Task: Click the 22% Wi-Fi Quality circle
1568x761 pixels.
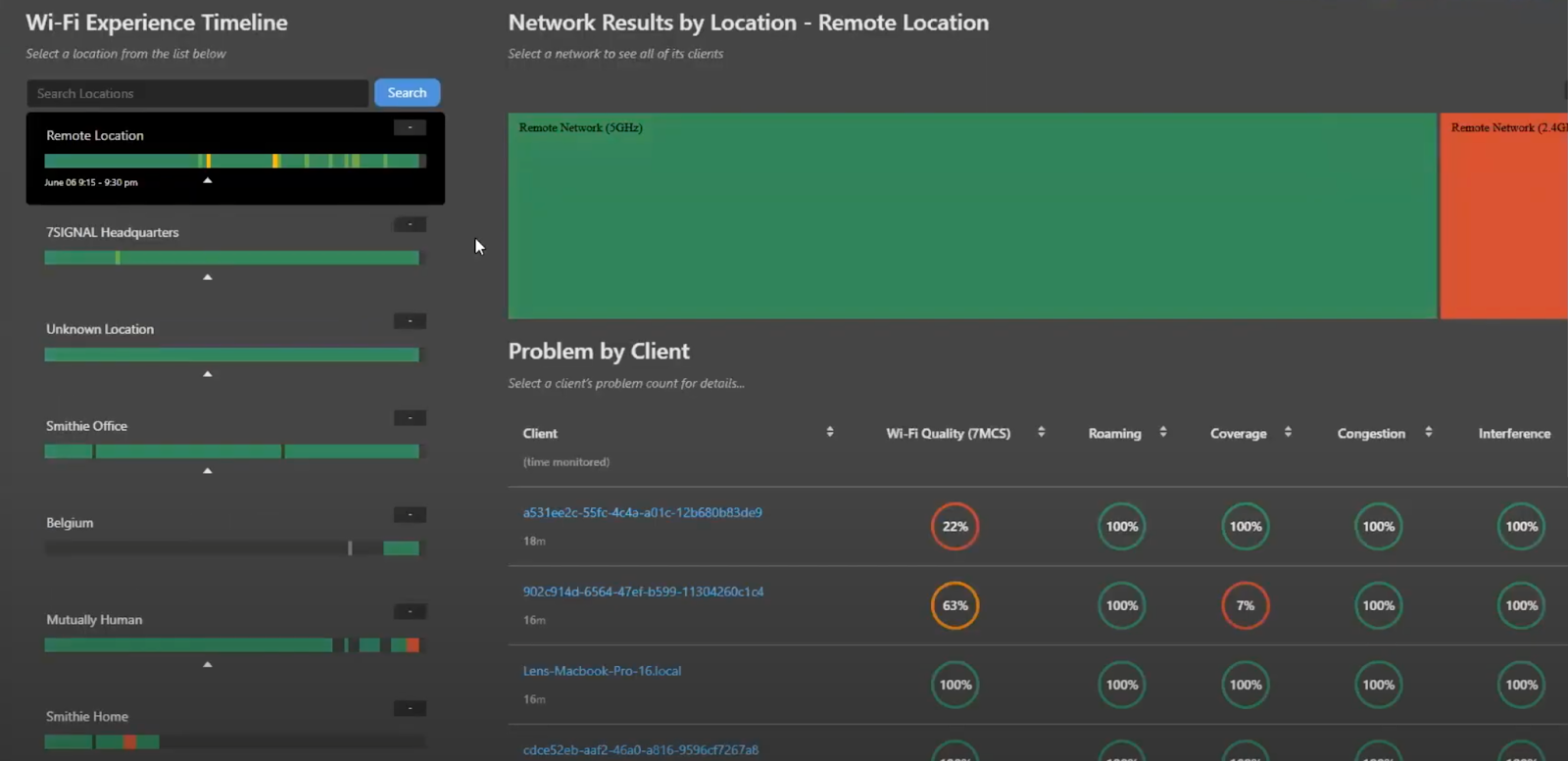Action: click(x=955, y=526)
